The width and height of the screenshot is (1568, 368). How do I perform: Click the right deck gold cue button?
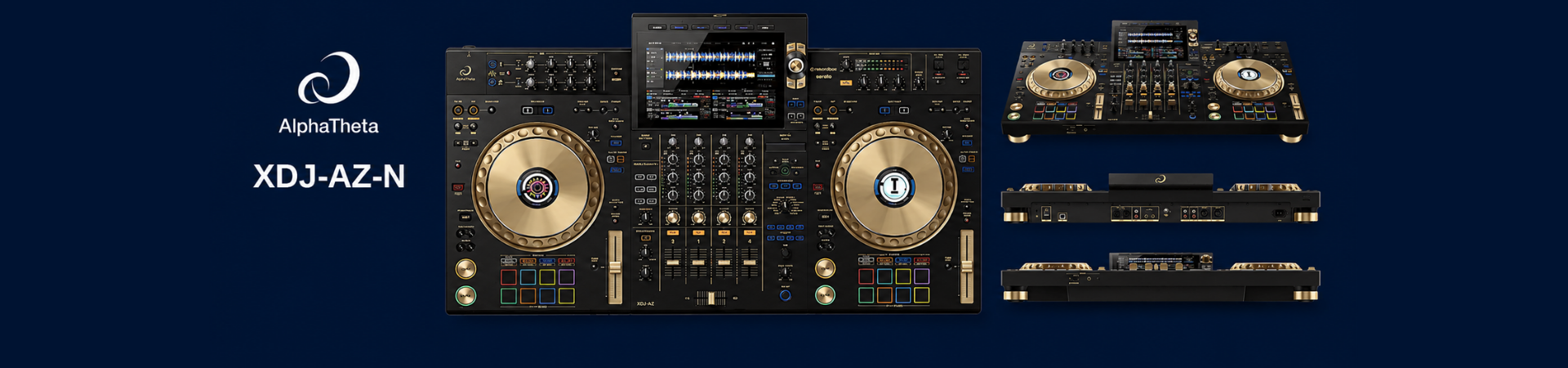click(x=825, y=269)
